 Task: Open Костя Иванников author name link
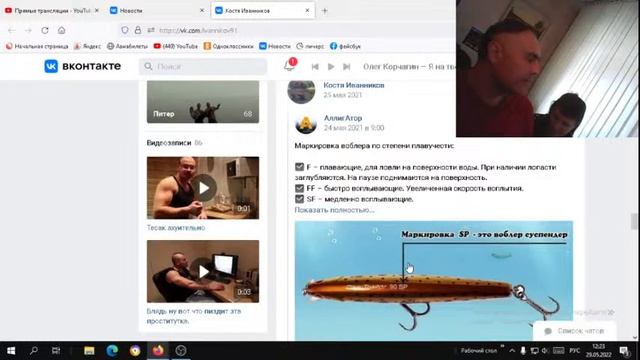(354, 85)
